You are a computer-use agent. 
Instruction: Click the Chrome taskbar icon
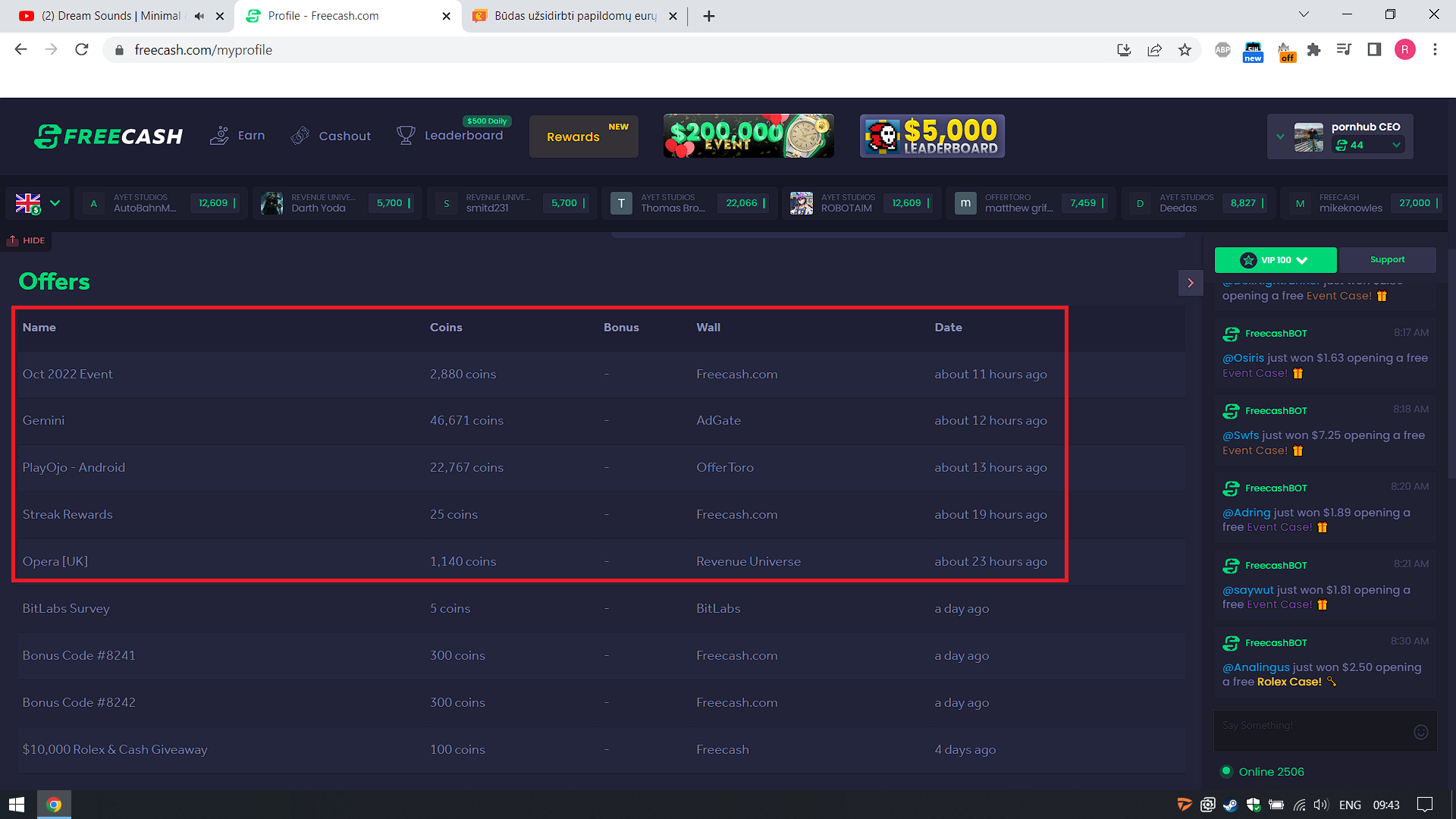(54, 805)
